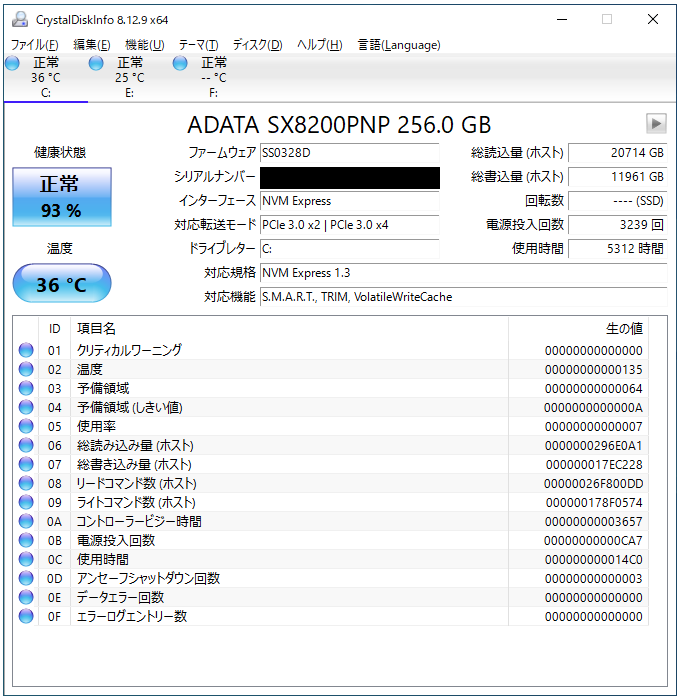Screen dimensions: 679x700
Task: Select the ライトコマンド数 (ホスト) row name
Action: click(136, 502)
